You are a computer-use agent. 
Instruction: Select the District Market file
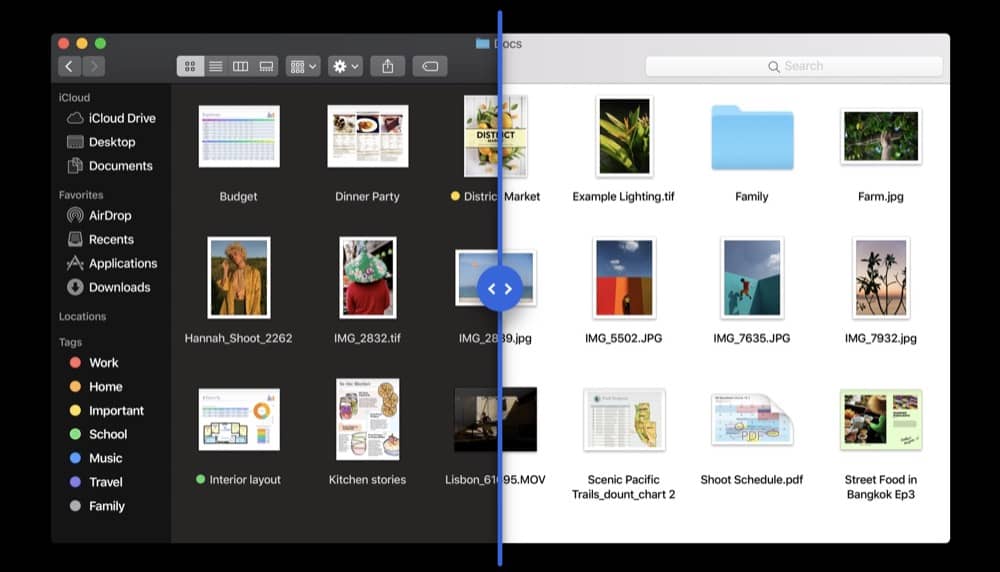pos(496,136)
